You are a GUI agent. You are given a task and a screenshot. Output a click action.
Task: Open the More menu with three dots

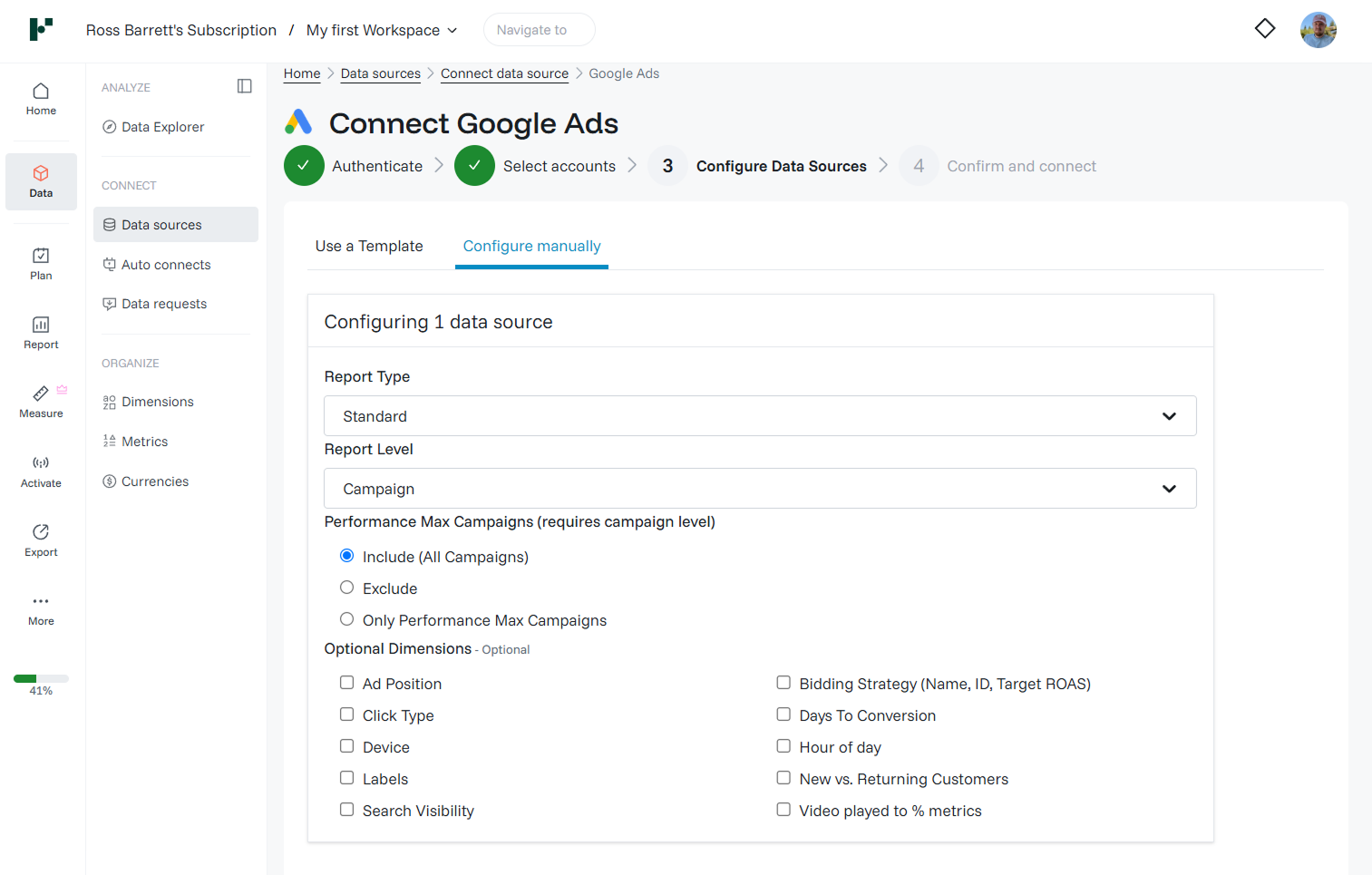point(41,610)
